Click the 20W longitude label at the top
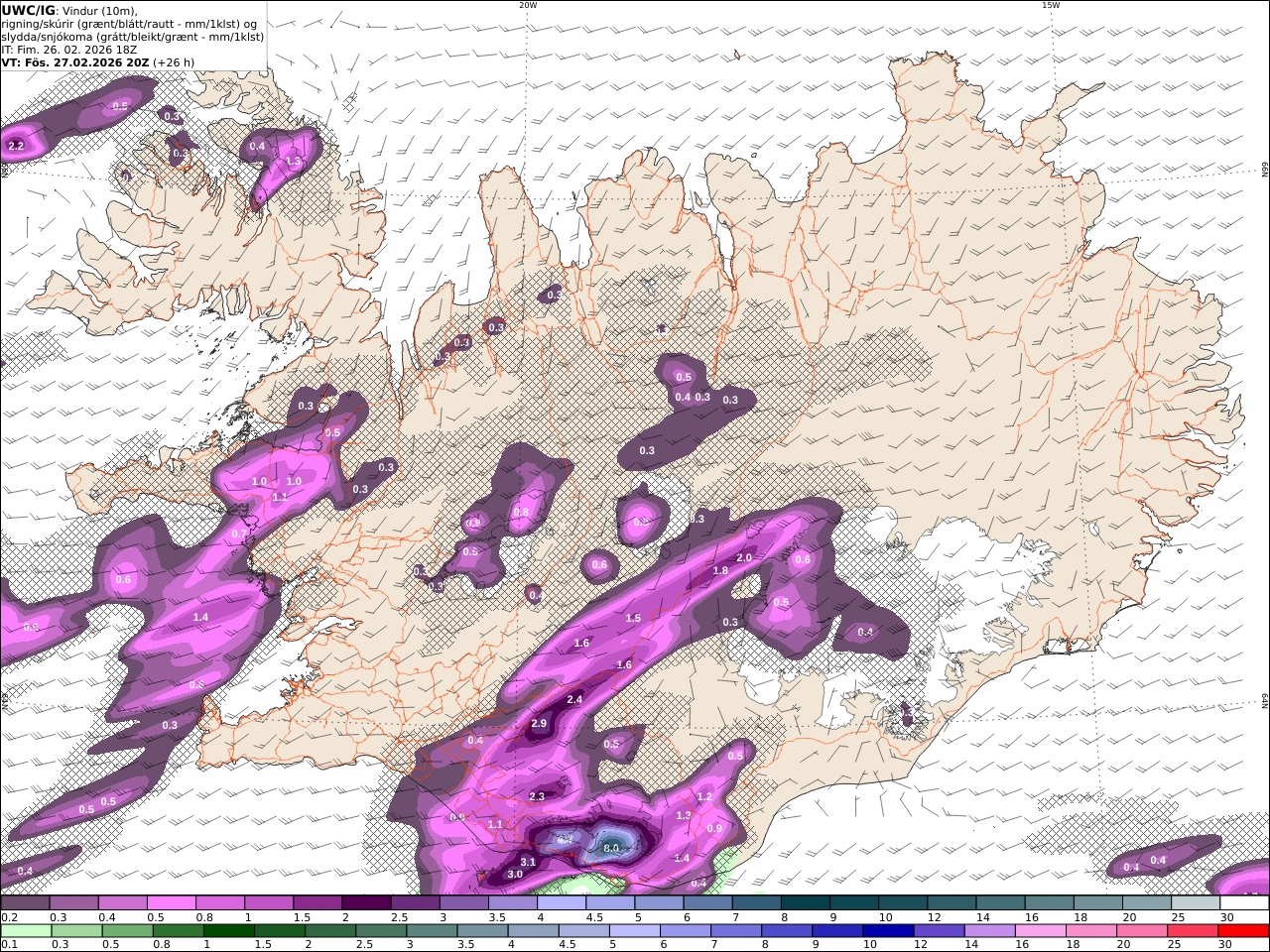 point(528,5)
